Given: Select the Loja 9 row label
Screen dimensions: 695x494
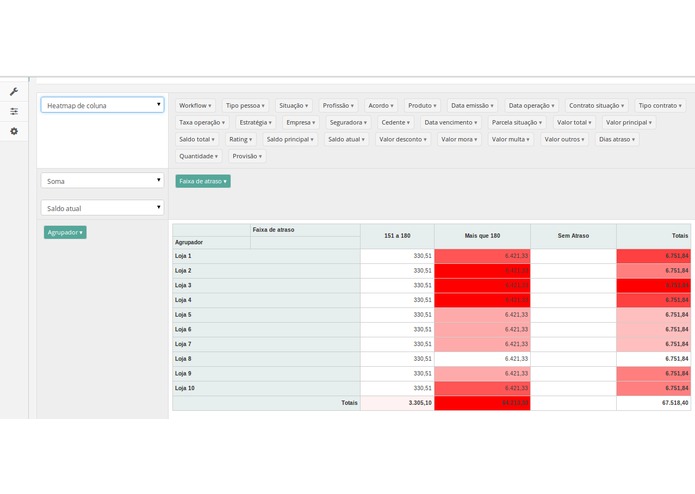Looking at the screenshot, I should tap(266, 373).
